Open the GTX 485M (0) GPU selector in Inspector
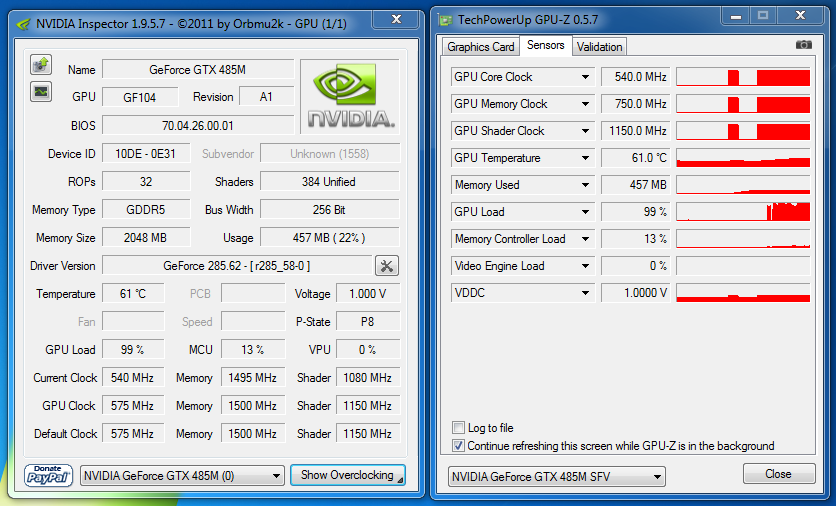Screen dimensions: 836x506 (x=182, y=476)
